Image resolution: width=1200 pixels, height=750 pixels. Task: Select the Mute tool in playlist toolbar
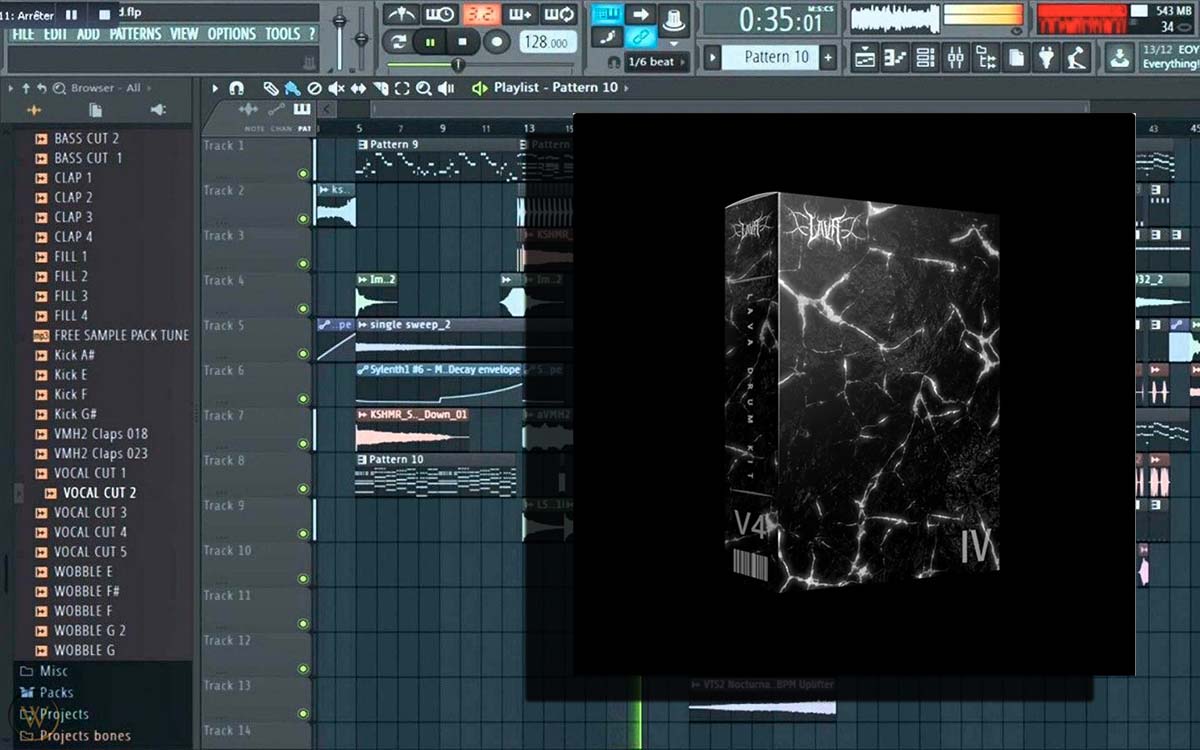pos(336,88)
